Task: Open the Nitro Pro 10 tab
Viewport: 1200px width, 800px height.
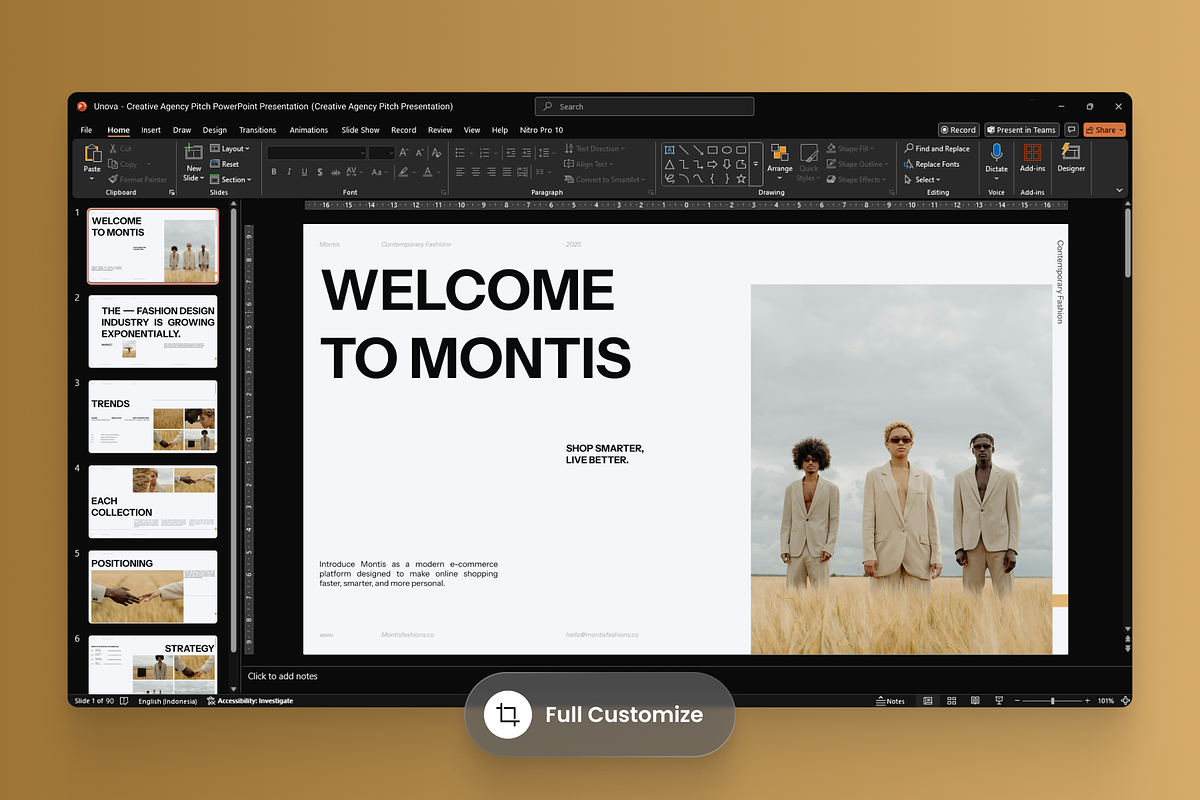Action: (x=541, y=130)
